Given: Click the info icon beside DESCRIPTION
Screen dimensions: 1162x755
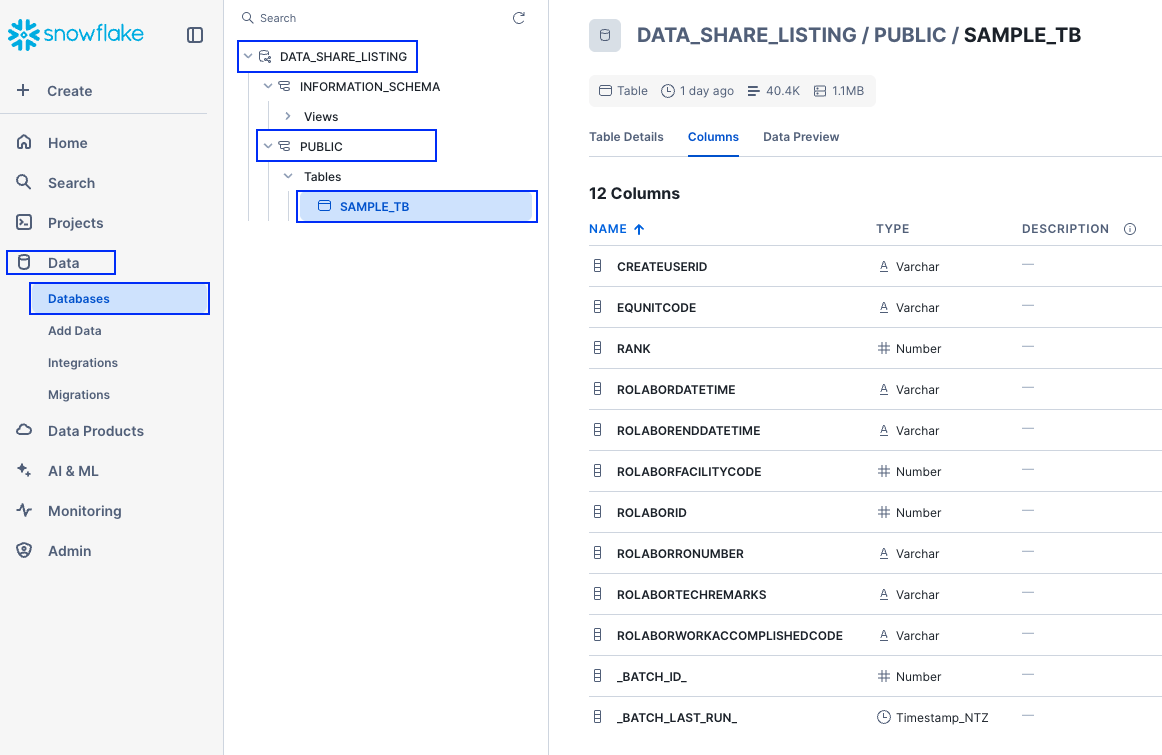Looking at the screenshot, I should [x=1130, y=229].
